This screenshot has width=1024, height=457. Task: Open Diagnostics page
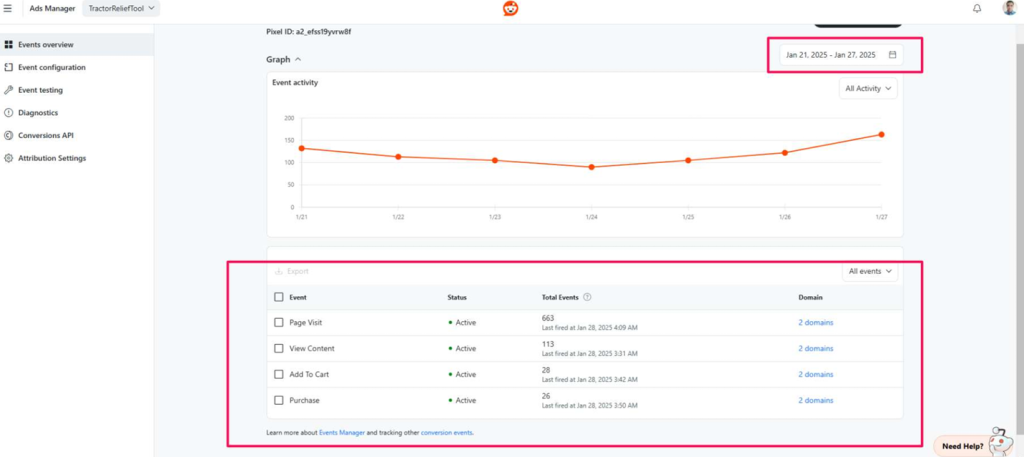(x=76, y=112)
